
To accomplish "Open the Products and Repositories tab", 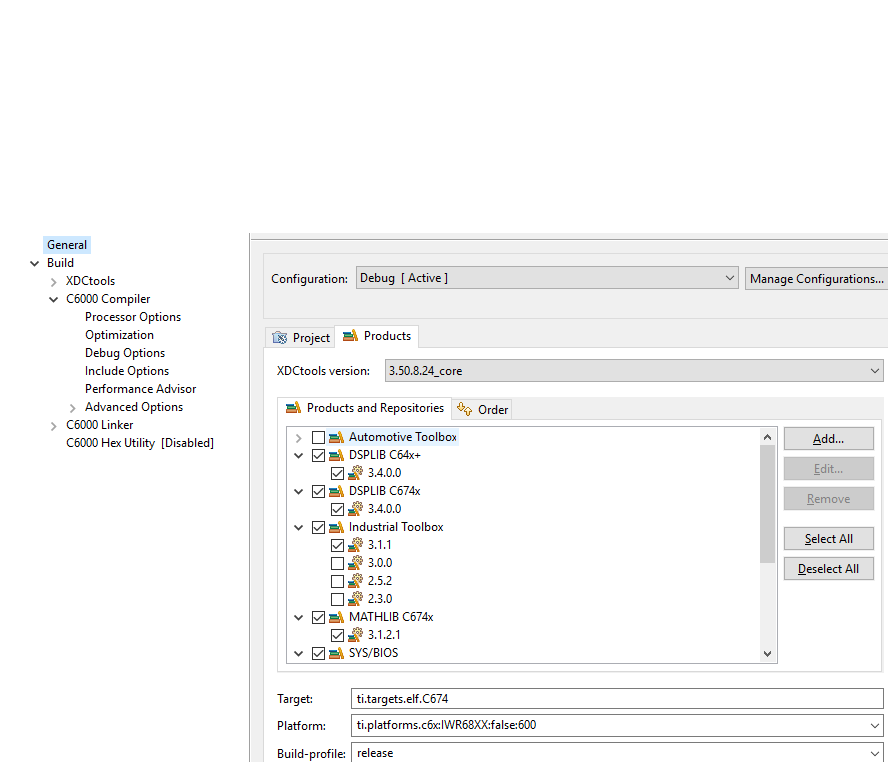I will point(365,408).
